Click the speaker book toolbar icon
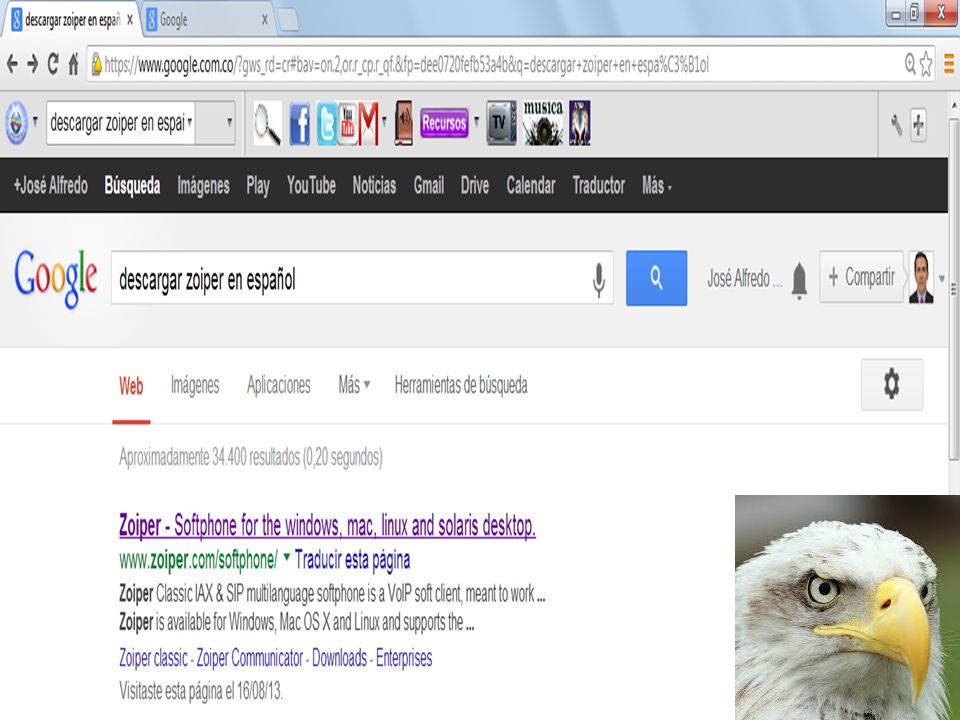960x720 pixels. click(x=403, y=124)
